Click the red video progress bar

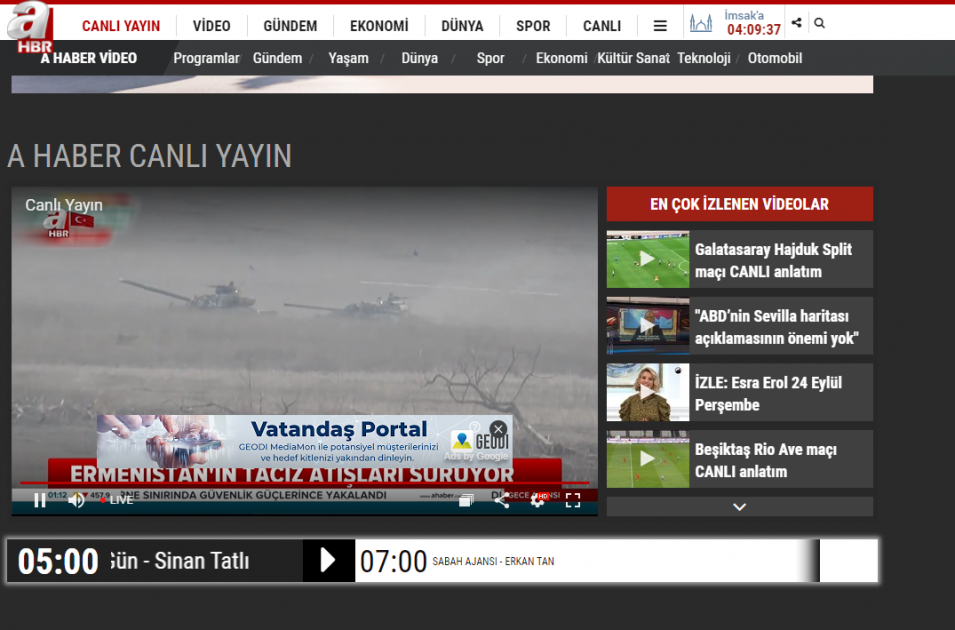[305, 483]
